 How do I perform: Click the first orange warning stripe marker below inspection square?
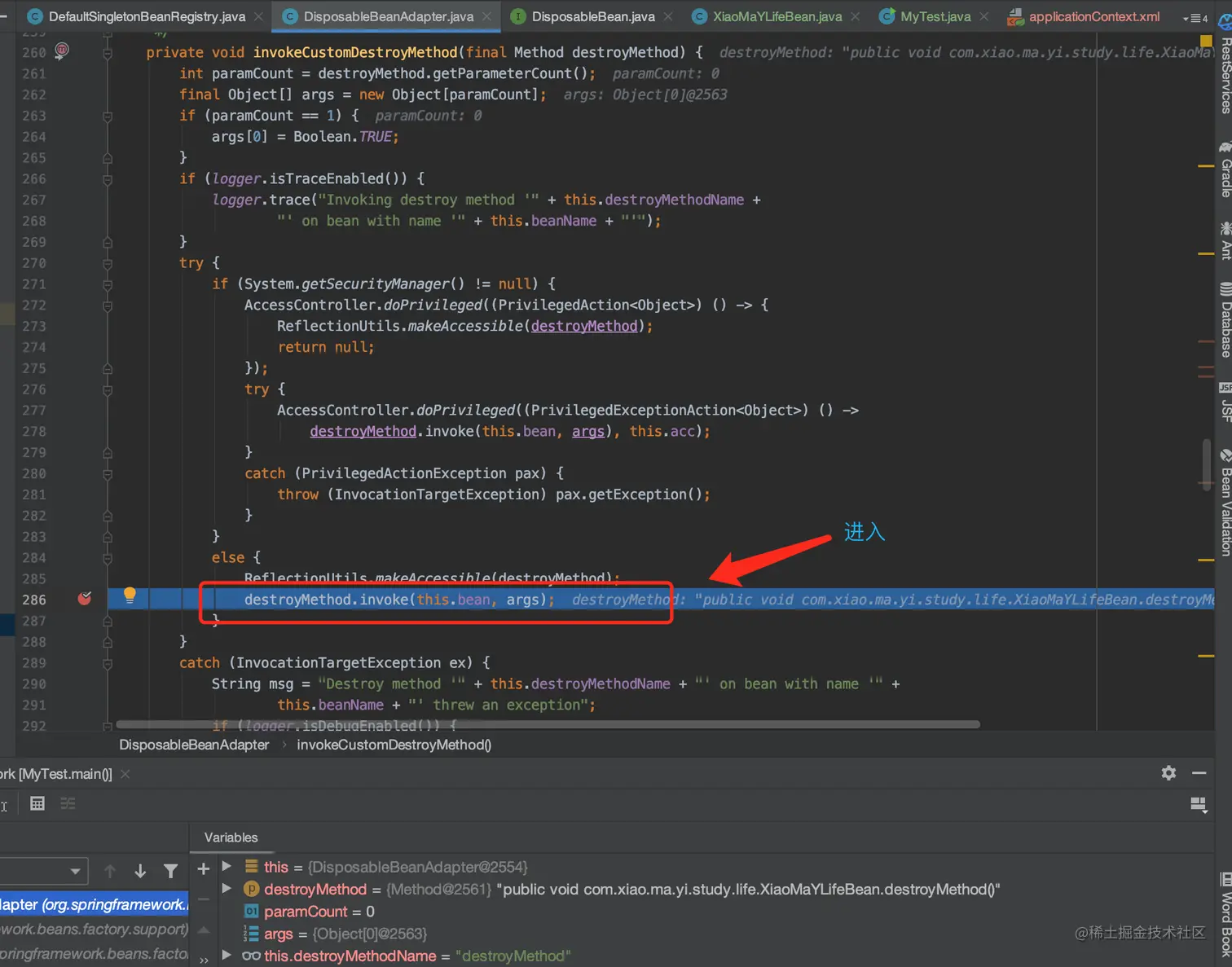click(1206, 166)
